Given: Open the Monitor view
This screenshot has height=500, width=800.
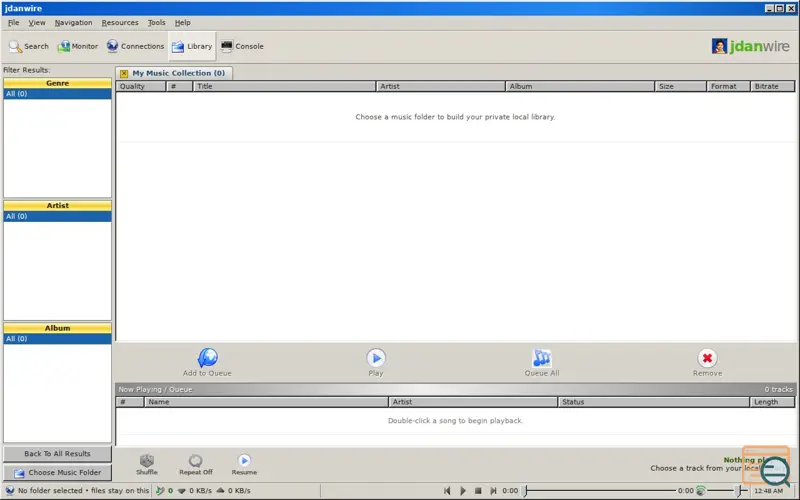Looking at the screenshot, I should (78, 46).
